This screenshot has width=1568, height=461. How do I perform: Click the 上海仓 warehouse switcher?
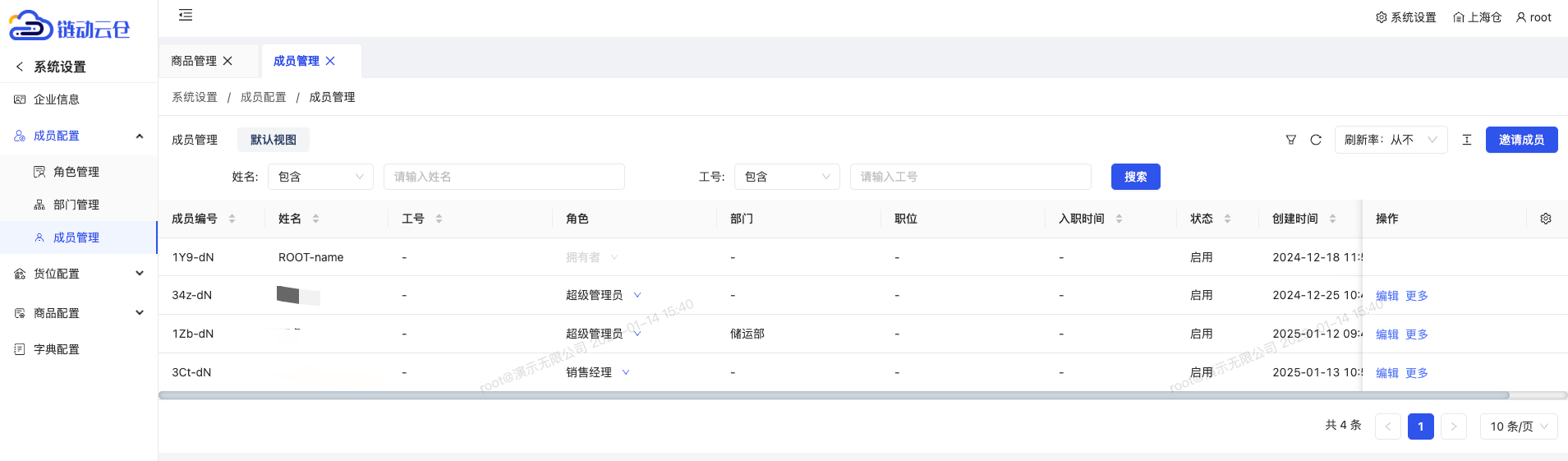pyautogui.click(x=1476, y=17)
